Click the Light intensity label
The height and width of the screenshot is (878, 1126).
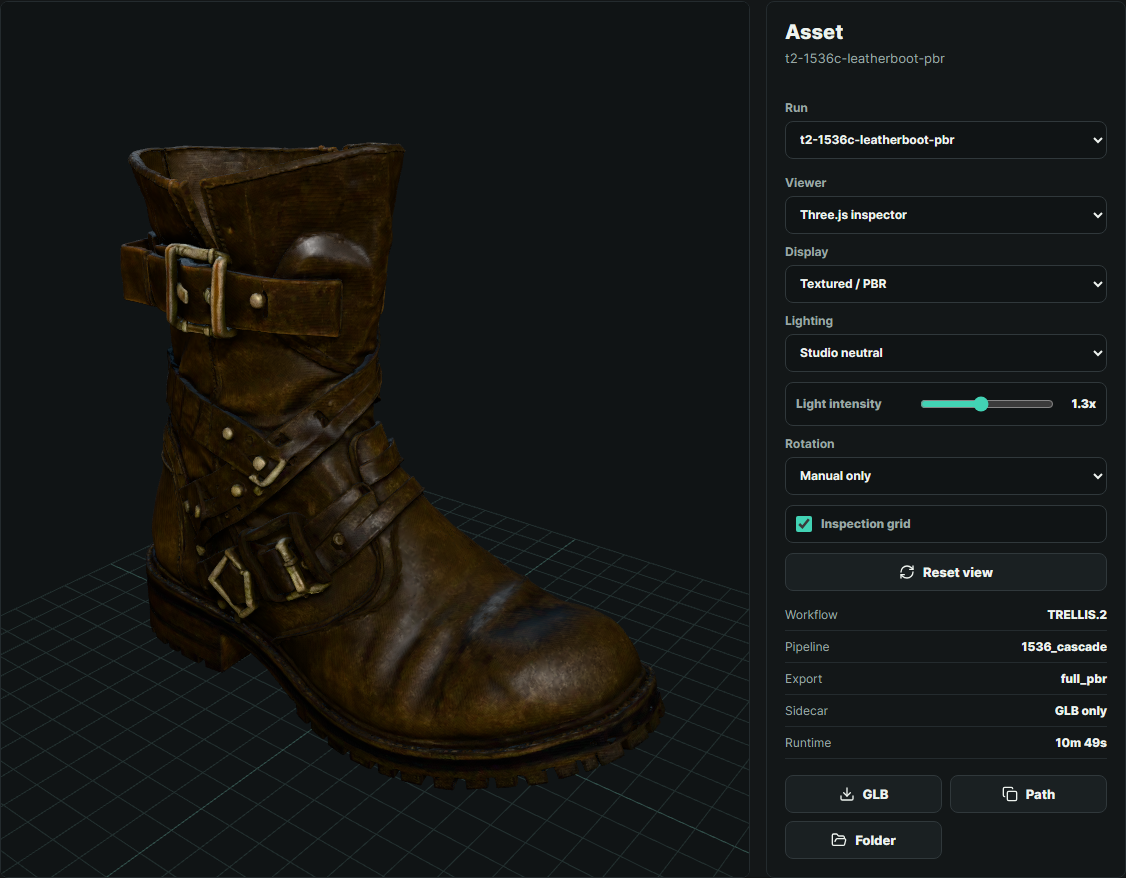838,404
